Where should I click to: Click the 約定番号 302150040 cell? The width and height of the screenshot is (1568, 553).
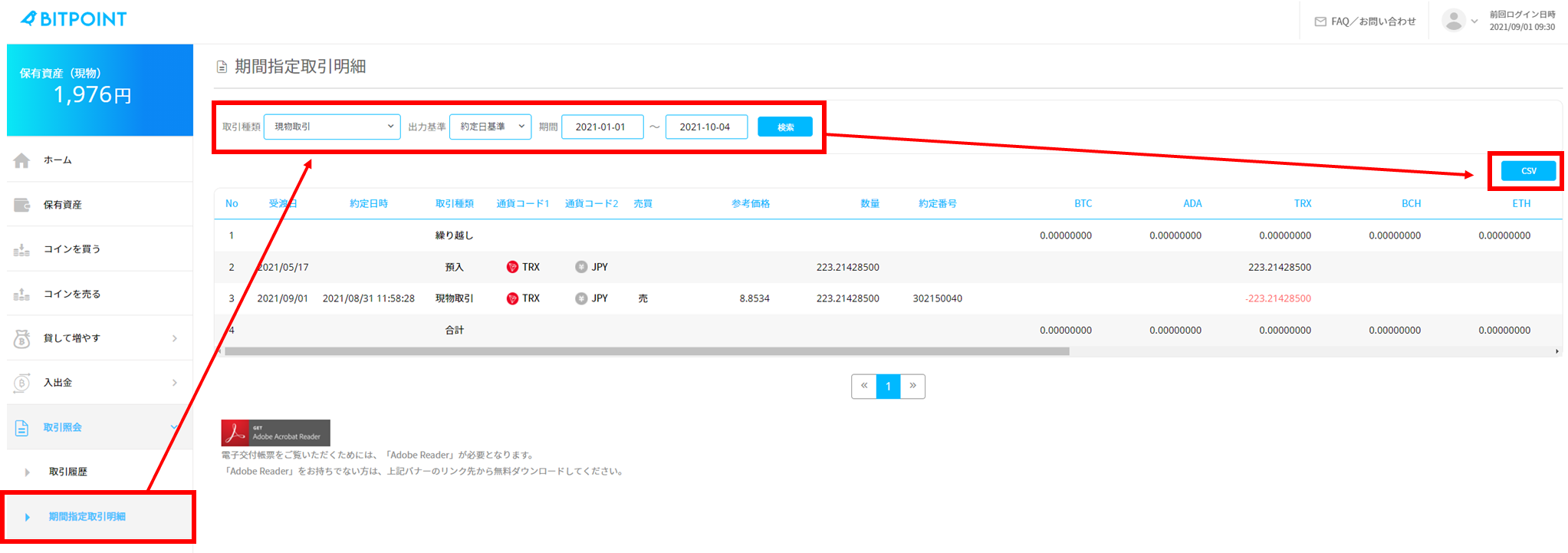coord(938,298)
